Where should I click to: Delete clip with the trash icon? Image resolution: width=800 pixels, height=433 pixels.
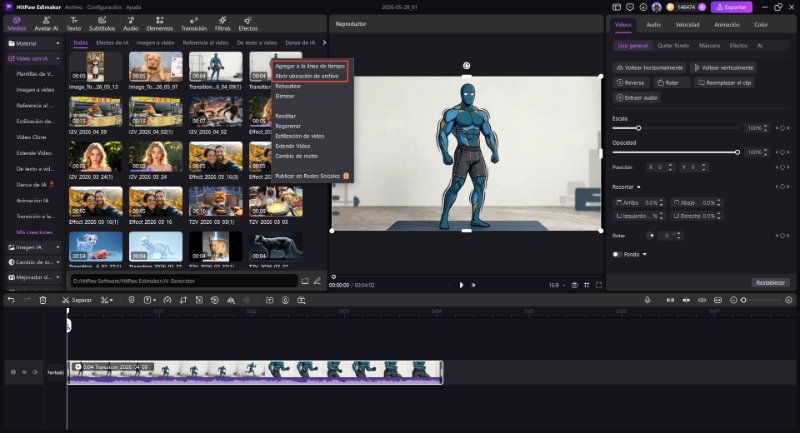(43, 300)
